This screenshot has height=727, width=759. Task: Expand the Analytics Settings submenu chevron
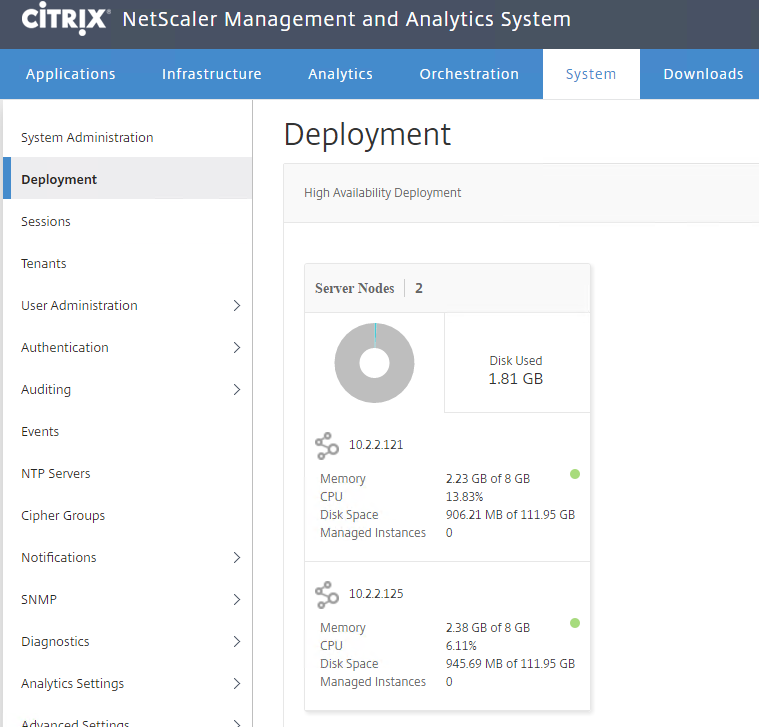pos(237,683)
